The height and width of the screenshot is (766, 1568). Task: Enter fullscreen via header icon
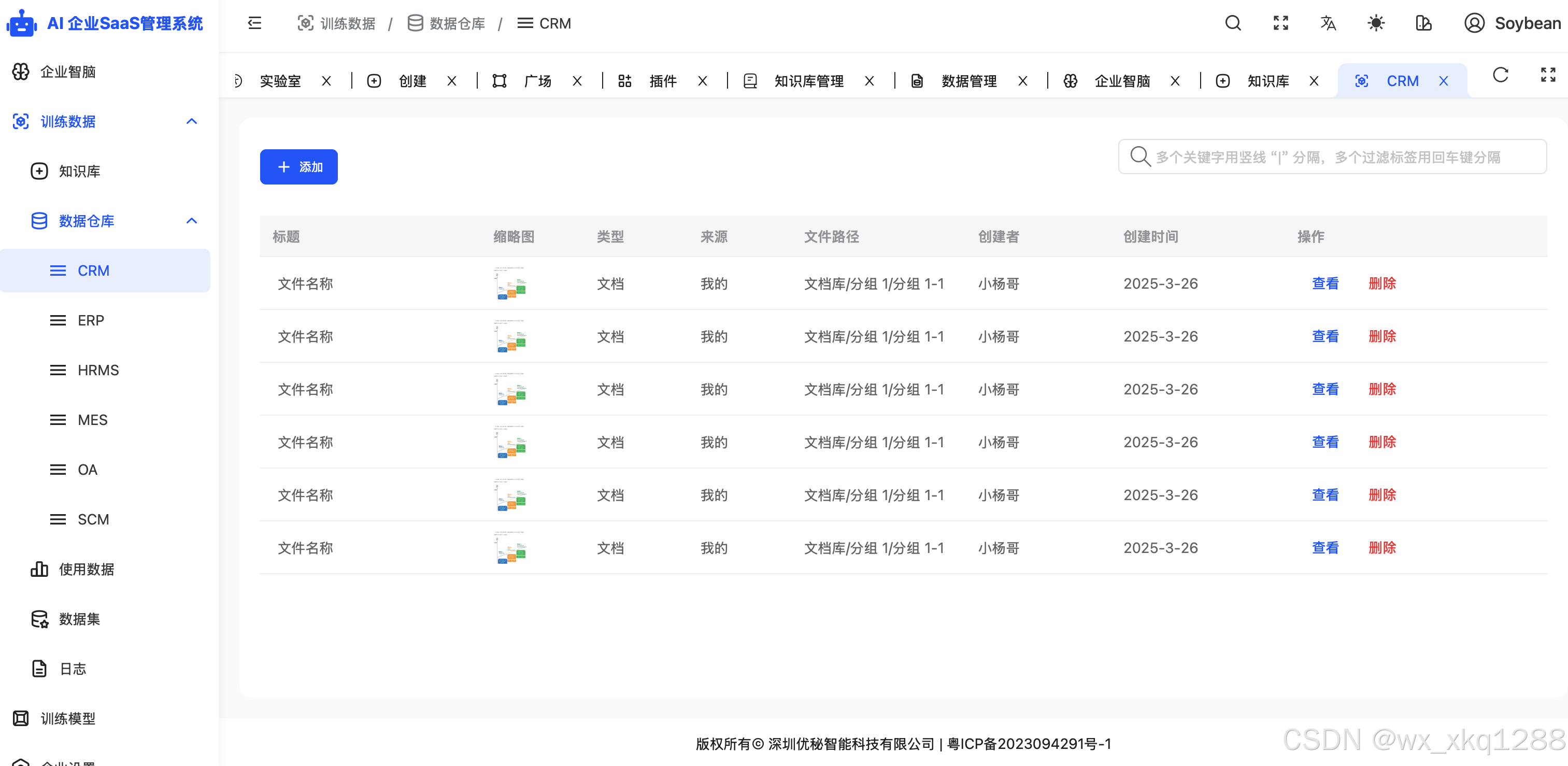pyautogui.click(x=1281, y=23)
